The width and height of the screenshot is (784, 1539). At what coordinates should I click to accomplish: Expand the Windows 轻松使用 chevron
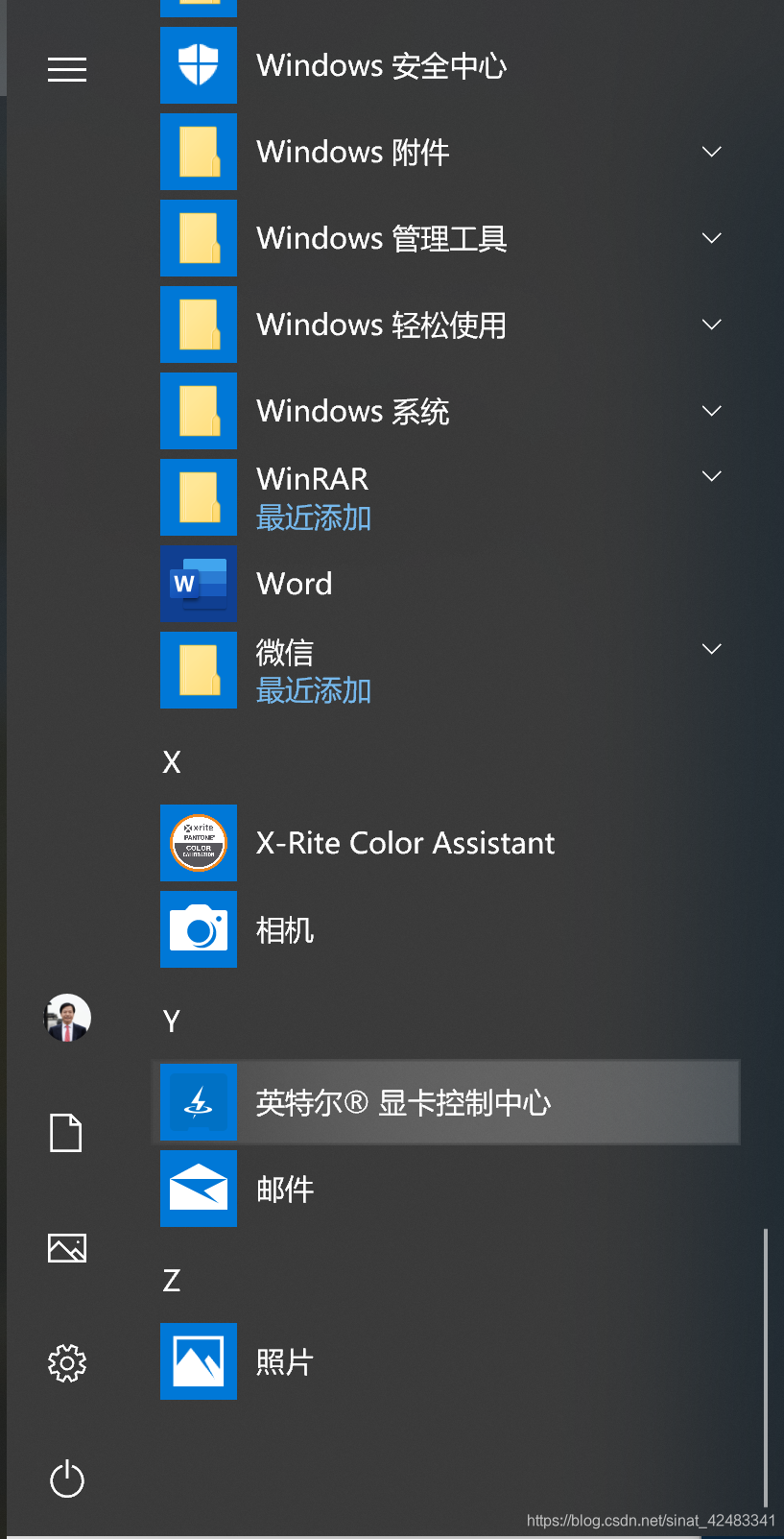[712, 325]
